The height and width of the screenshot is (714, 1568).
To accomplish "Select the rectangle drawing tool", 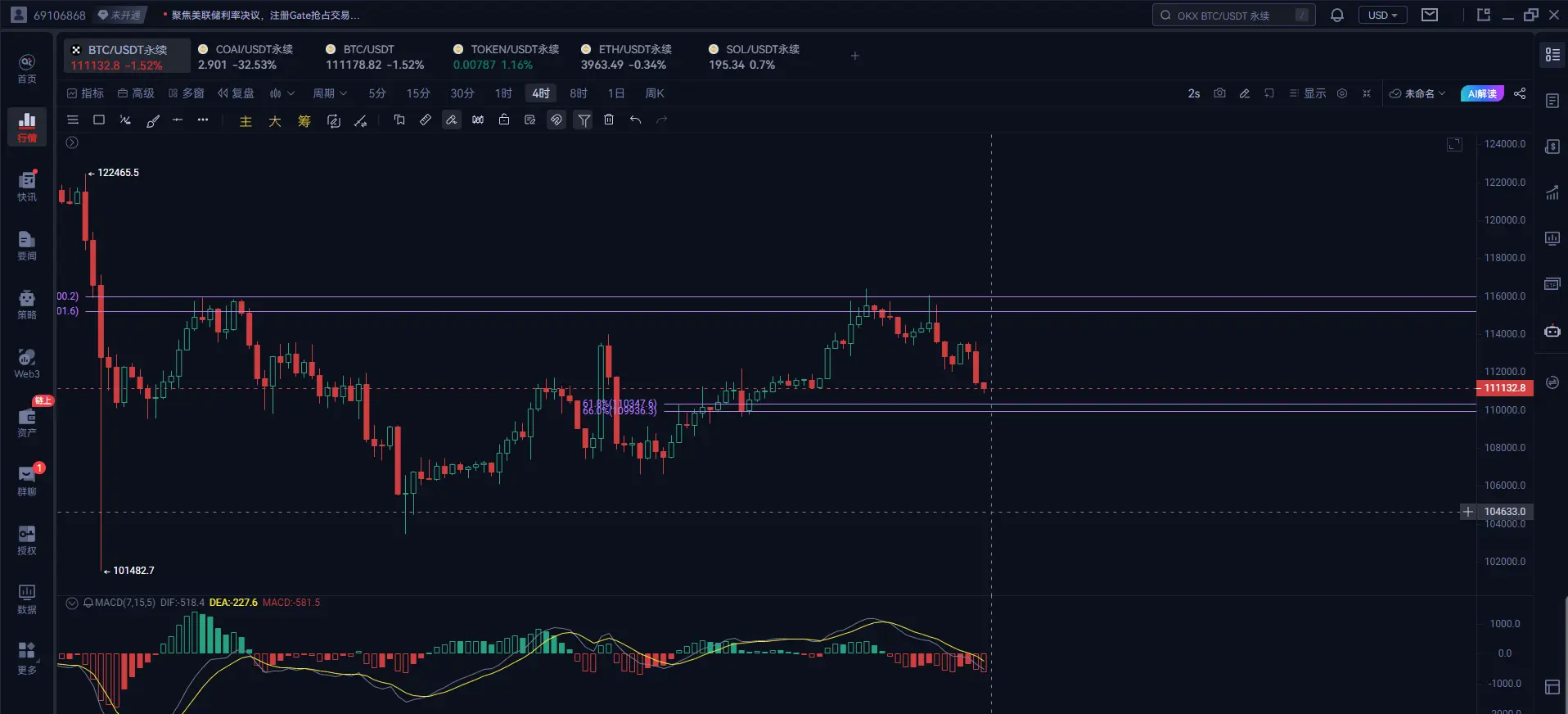I will tap(99, 120).
